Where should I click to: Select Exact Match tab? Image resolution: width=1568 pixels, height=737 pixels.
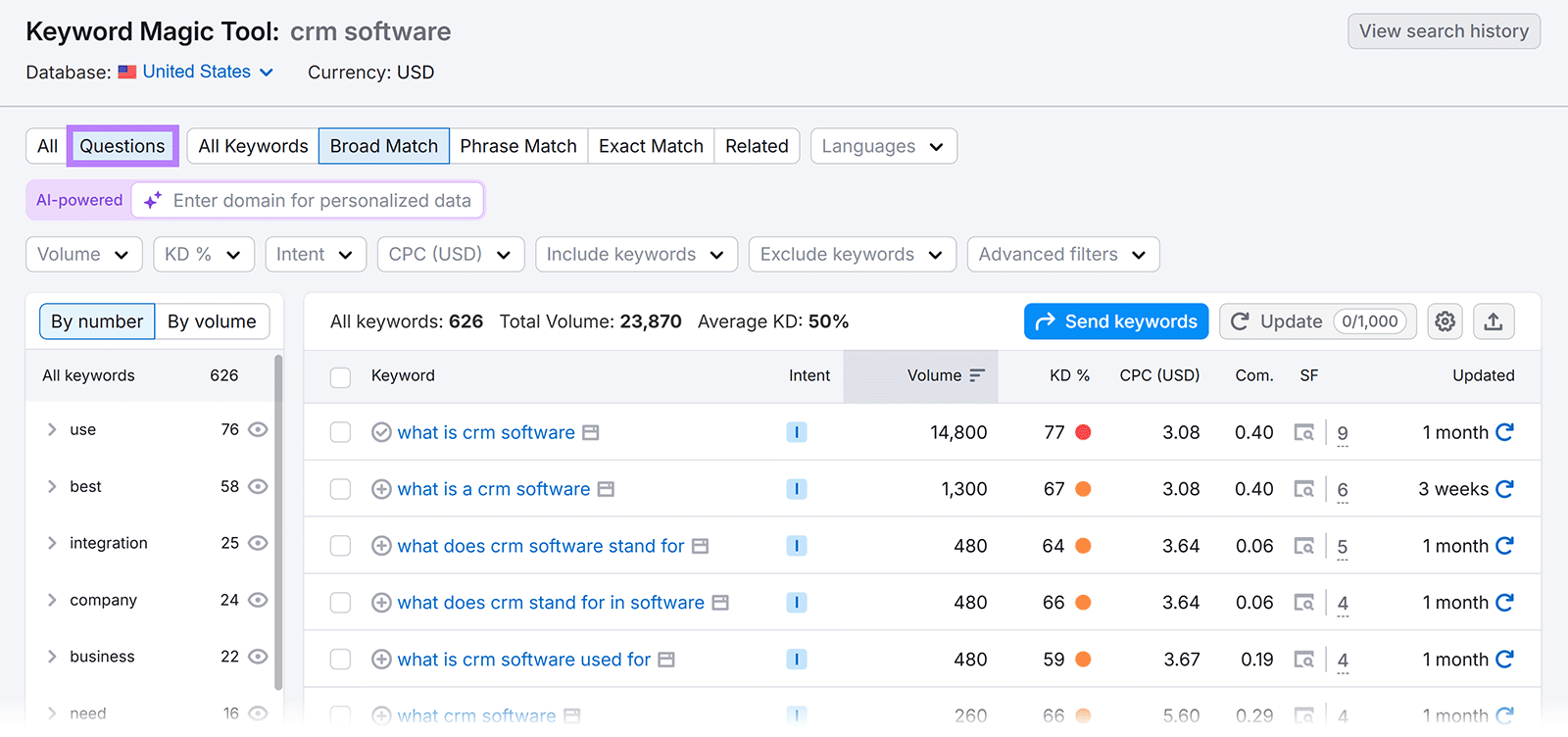pos(651,146)
